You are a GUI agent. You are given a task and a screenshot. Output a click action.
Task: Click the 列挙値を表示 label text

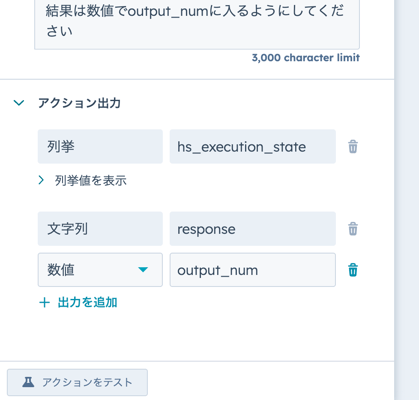coord(91,181)
